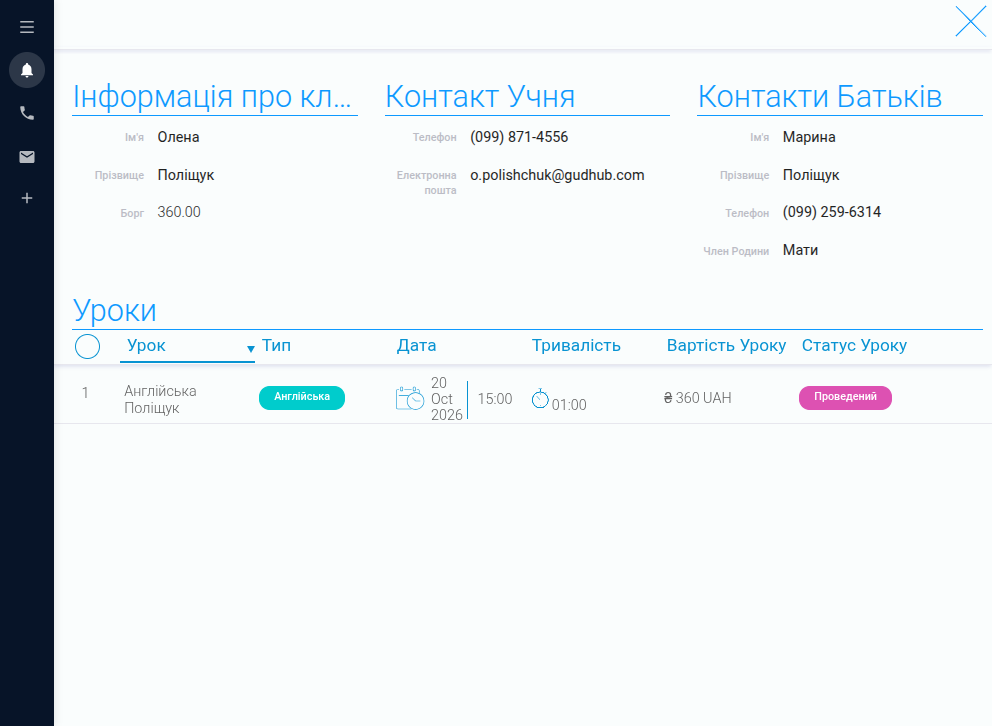Toggle the select-all circle in lessons table

pos(87,347)
